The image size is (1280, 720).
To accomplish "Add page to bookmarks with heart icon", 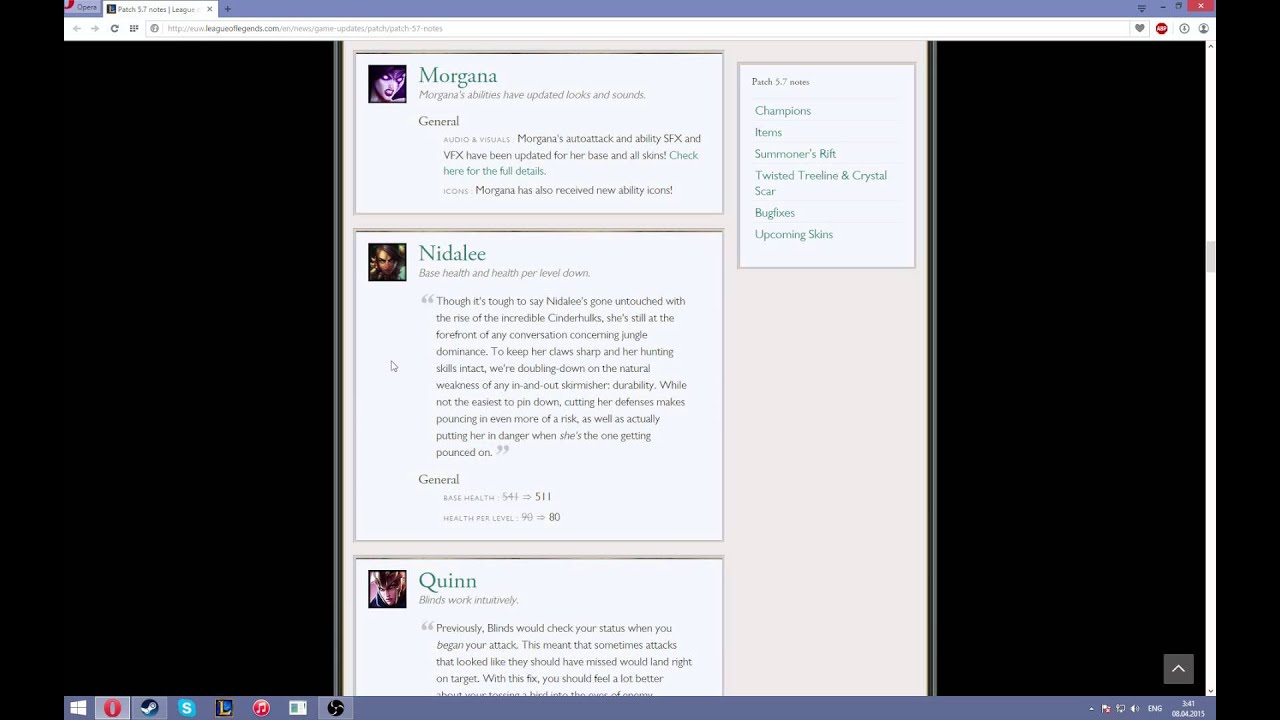I will (x=1139, y=28).
